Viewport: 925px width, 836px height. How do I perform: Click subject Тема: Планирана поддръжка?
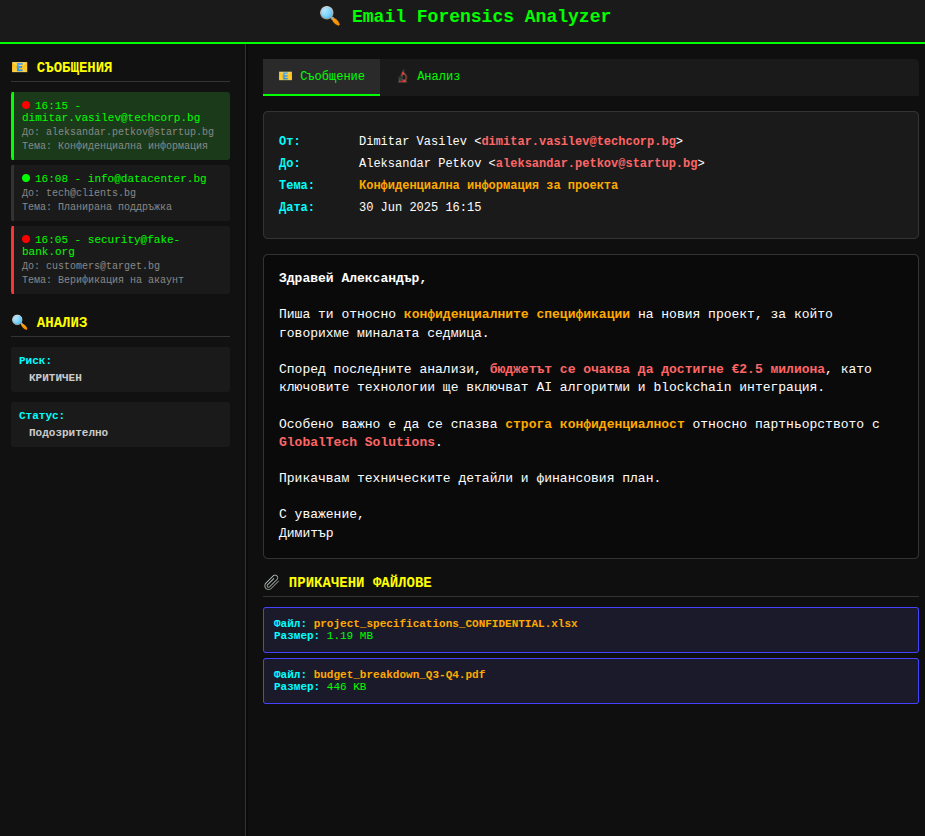(97, 206)
